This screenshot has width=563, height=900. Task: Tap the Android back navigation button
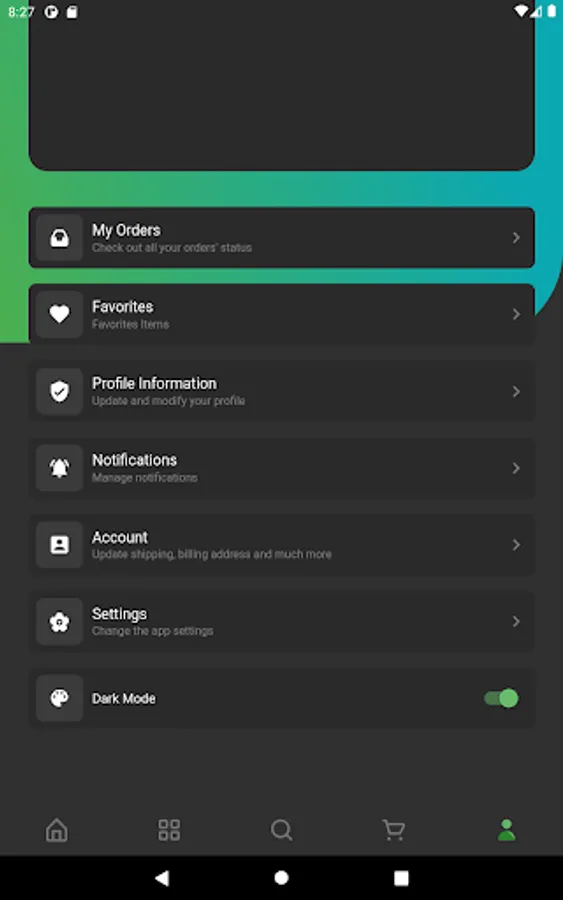click(162, 878)
